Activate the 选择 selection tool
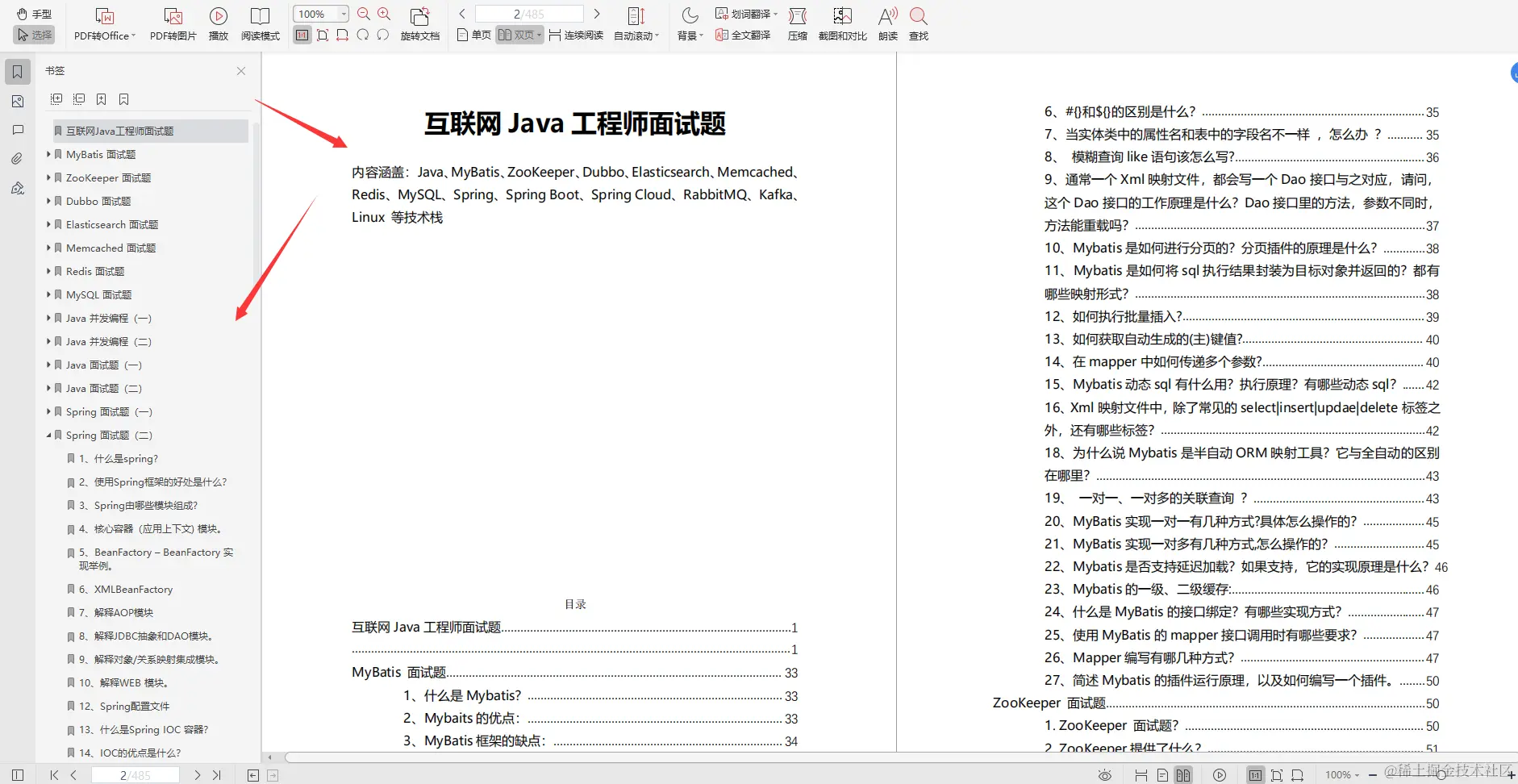1518x784 pixels. pyautogui.click(x=34, y=35)
